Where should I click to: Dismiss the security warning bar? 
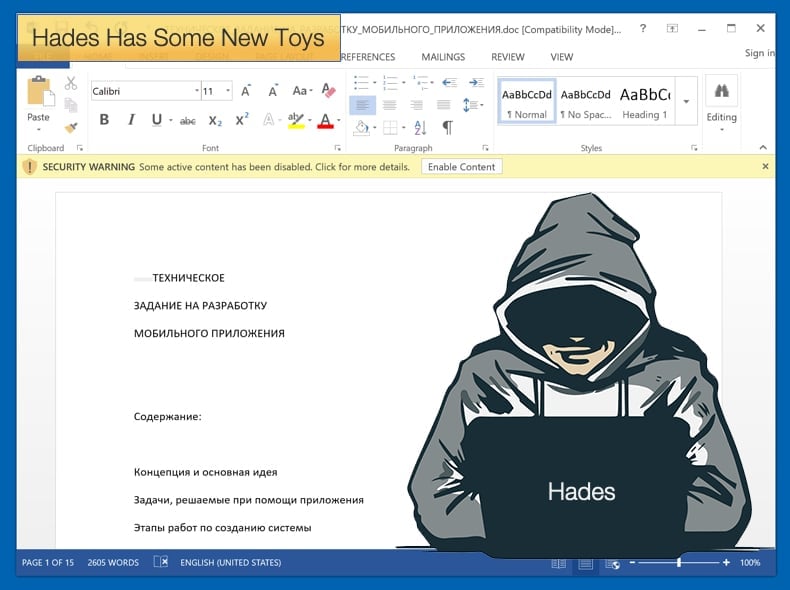point(765,166)
